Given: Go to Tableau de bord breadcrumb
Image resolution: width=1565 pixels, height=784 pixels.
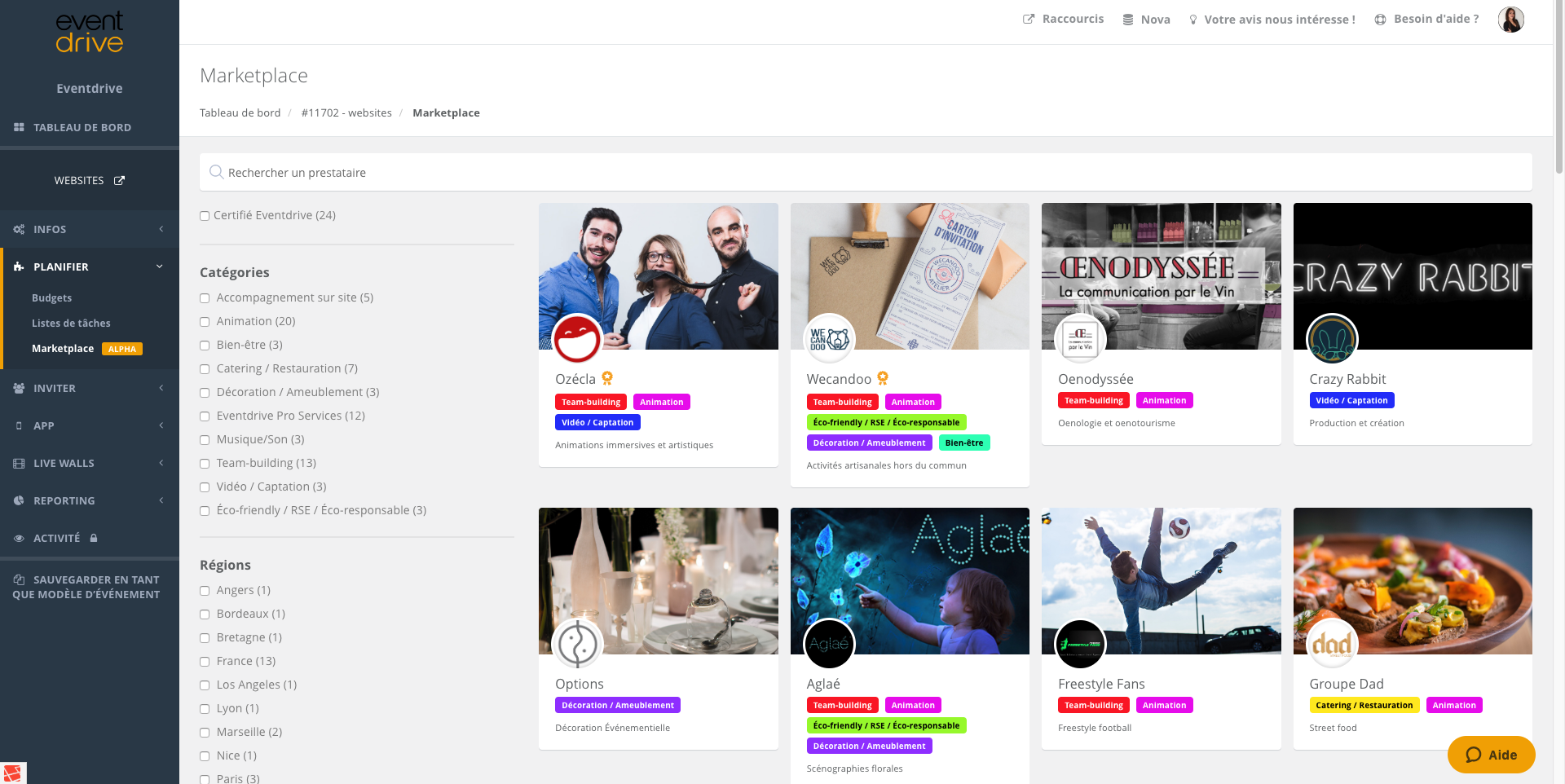Looking at the screenshot, I should (240, 112).
